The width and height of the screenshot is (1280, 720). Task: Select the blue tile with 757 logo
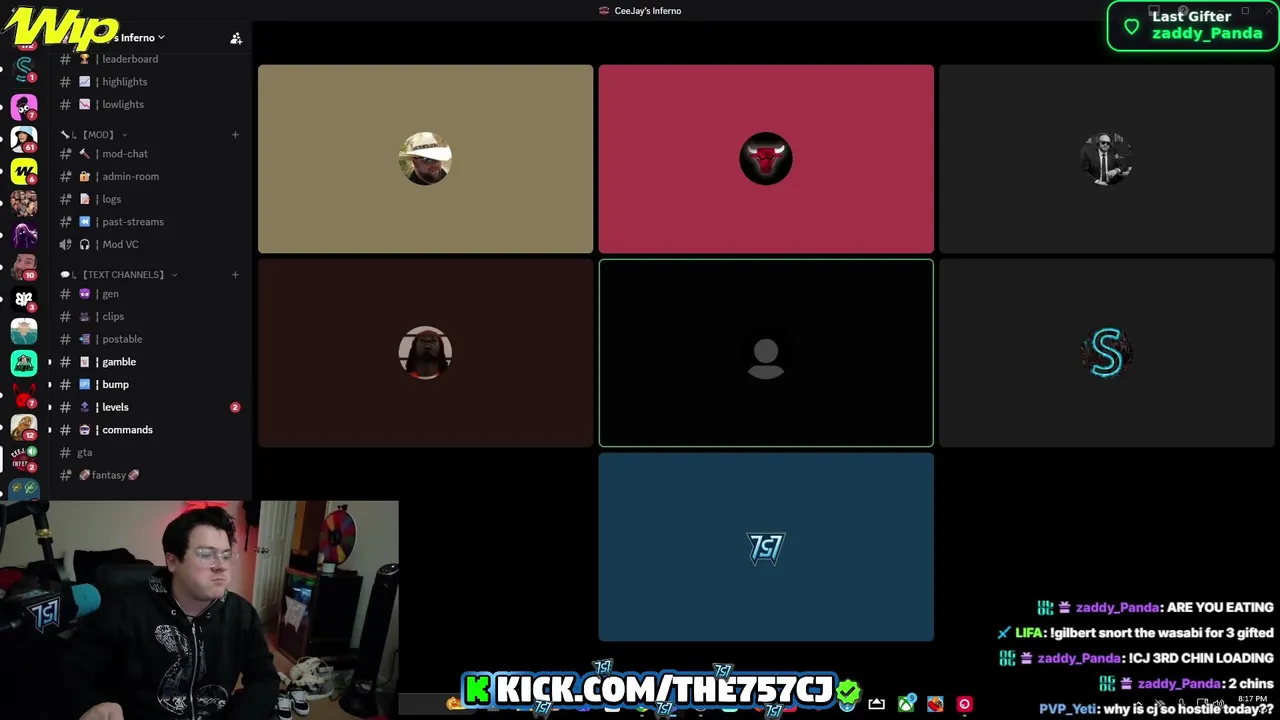tap(766, 547)
